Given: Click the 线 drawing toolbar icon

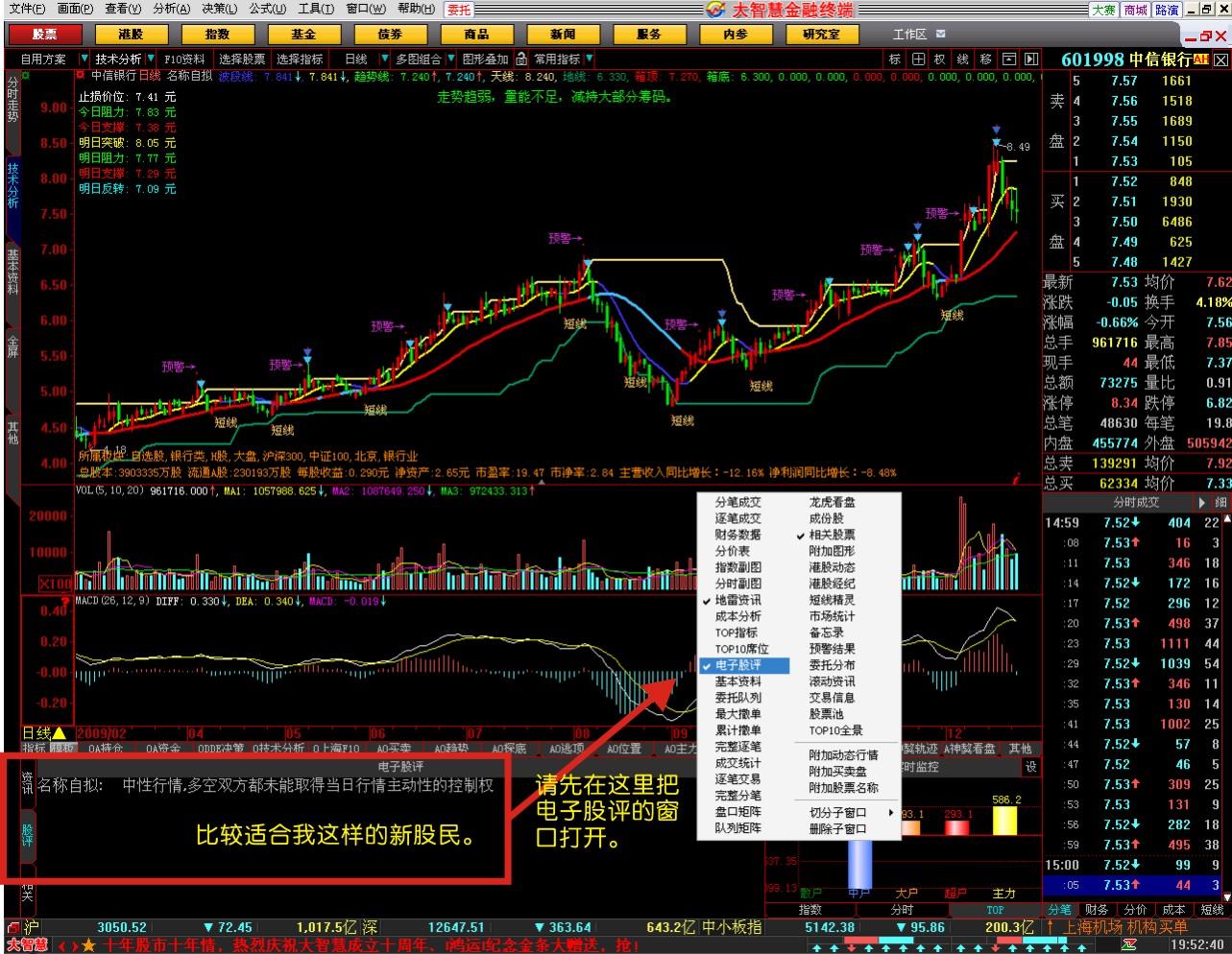Looking at the screenshot, I should [x=963, y=59].
